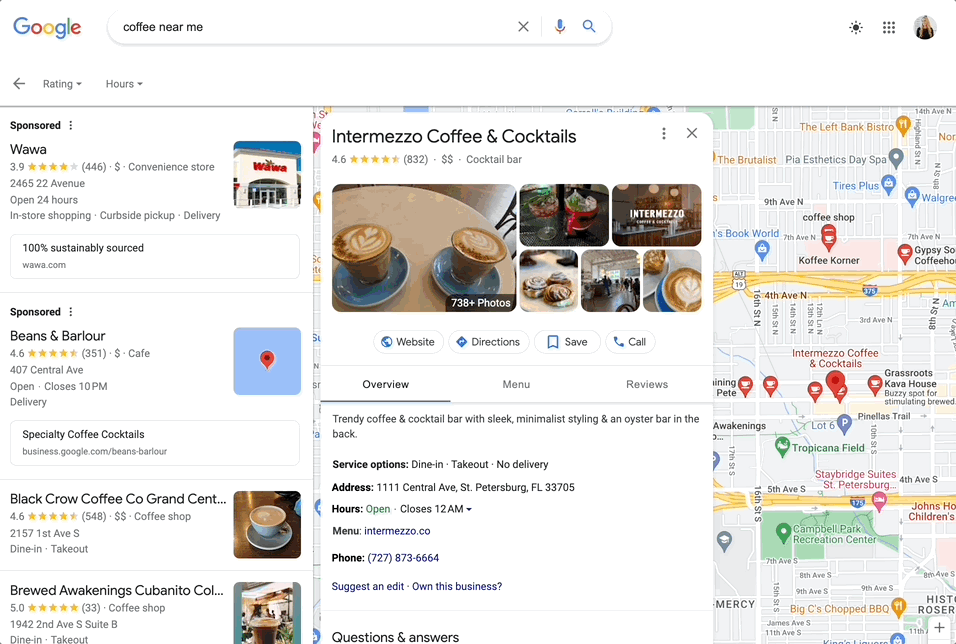The width and height of the screenshot is (956, 644).
Task: Click the Wawa storefront thumbnail
Action: (267, 174)
